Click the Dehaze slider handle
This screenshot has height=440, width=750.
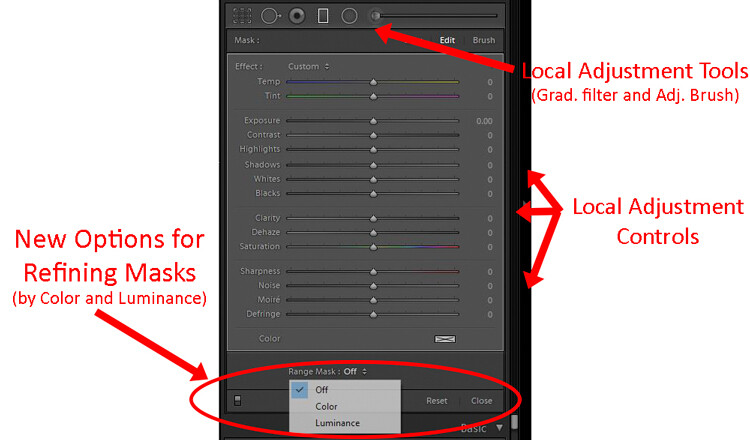[373, 233]
